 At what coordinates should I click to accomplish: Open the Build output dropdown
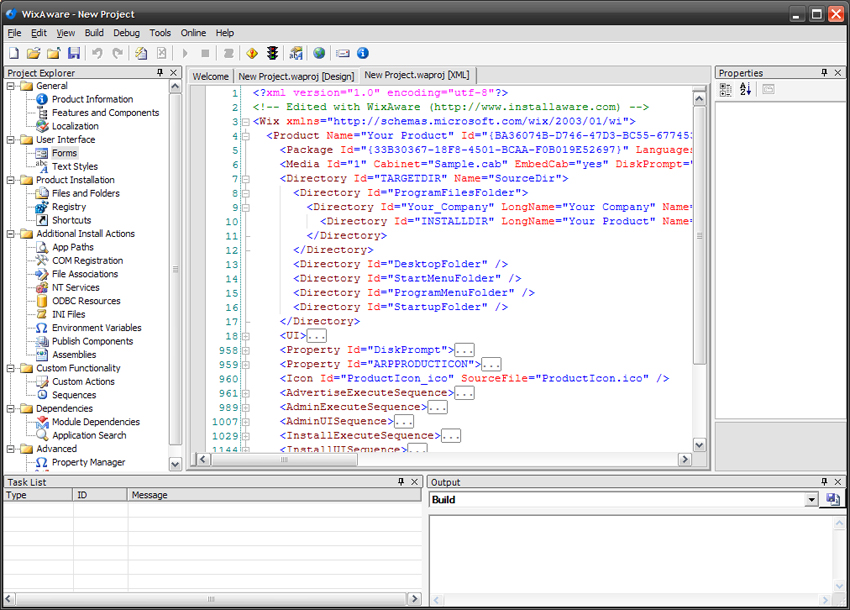pos(811,499)
